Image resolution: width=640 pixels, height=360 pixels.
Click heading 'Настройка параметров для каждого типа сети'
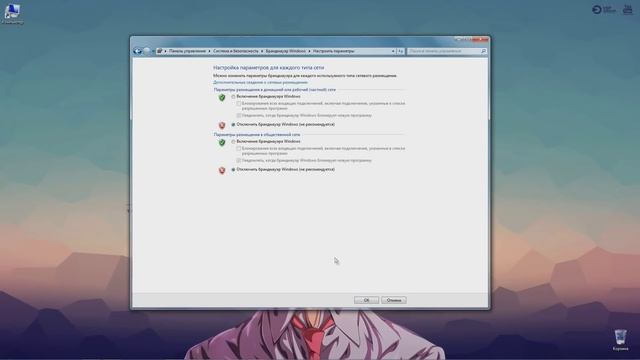pyautogui.click(x=269, y=68)
